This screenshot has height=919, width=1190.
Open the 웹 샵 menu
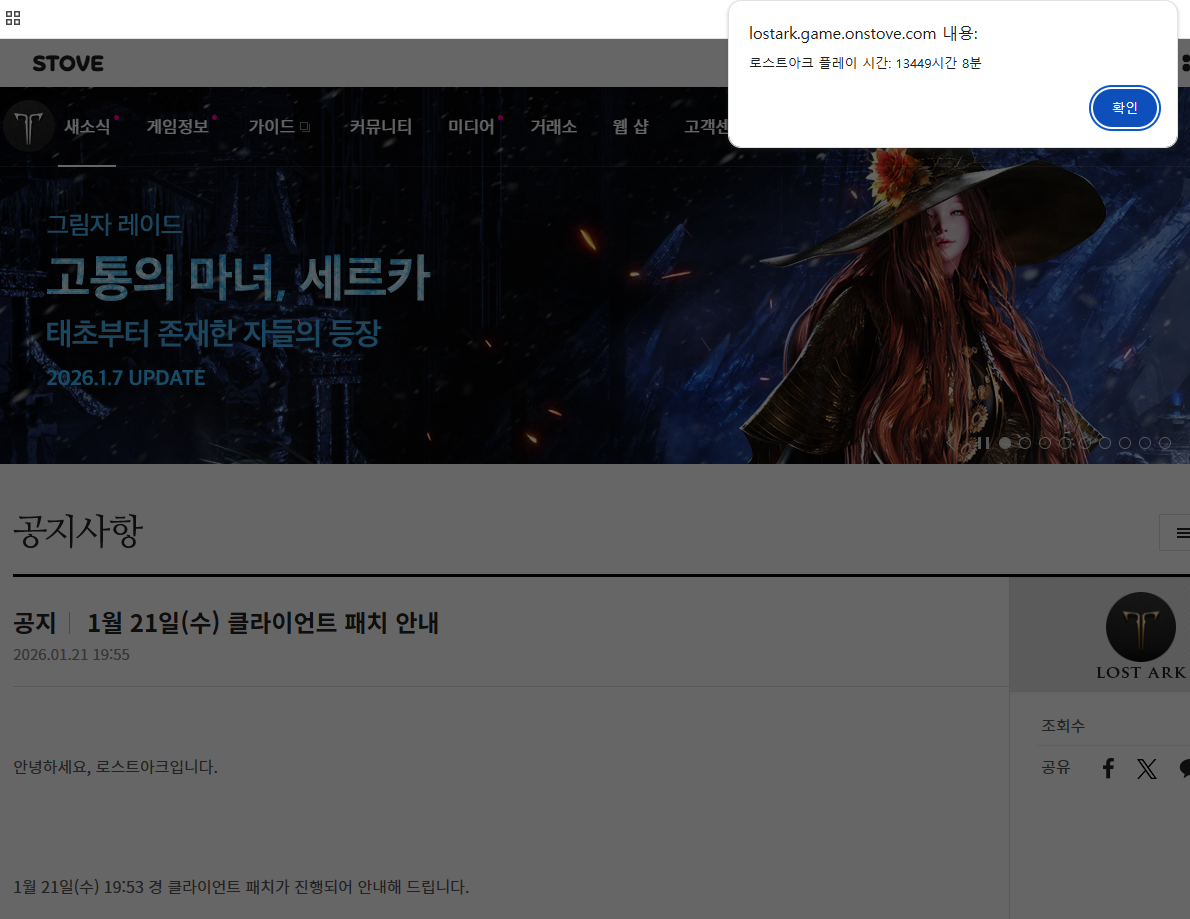(x=631, y=127)
